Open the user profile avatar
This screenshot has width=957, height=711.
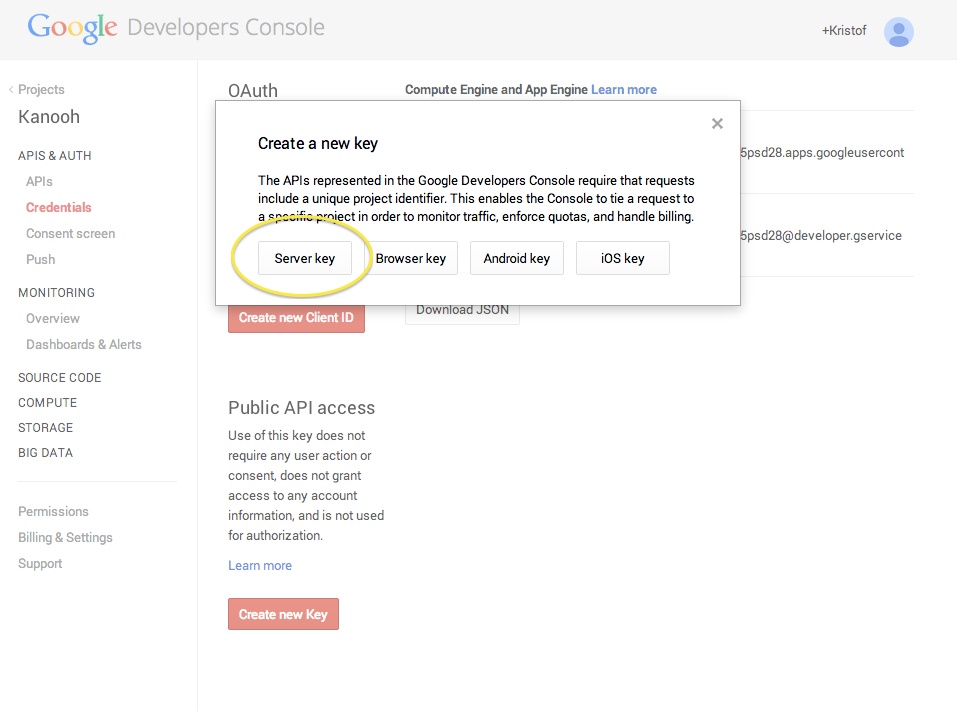[898, 32]
